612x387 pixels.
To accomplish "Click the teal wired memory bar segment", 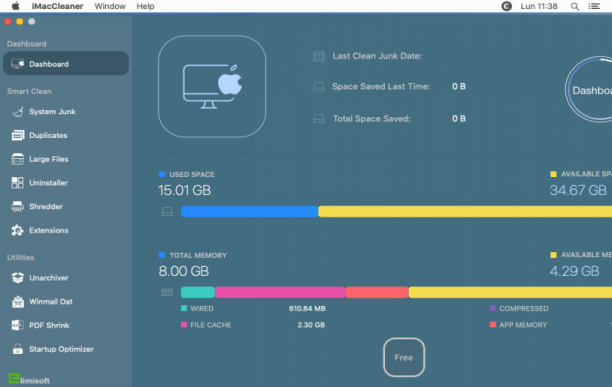I will [x=198, y=292].
